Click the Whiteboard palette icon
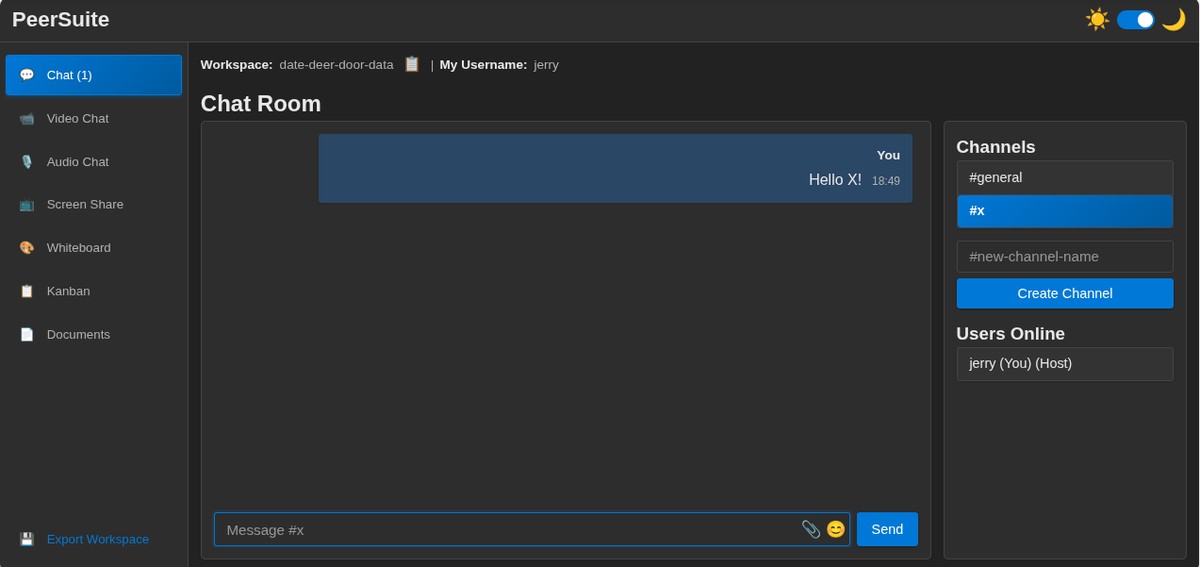 [x=27, y=248]
